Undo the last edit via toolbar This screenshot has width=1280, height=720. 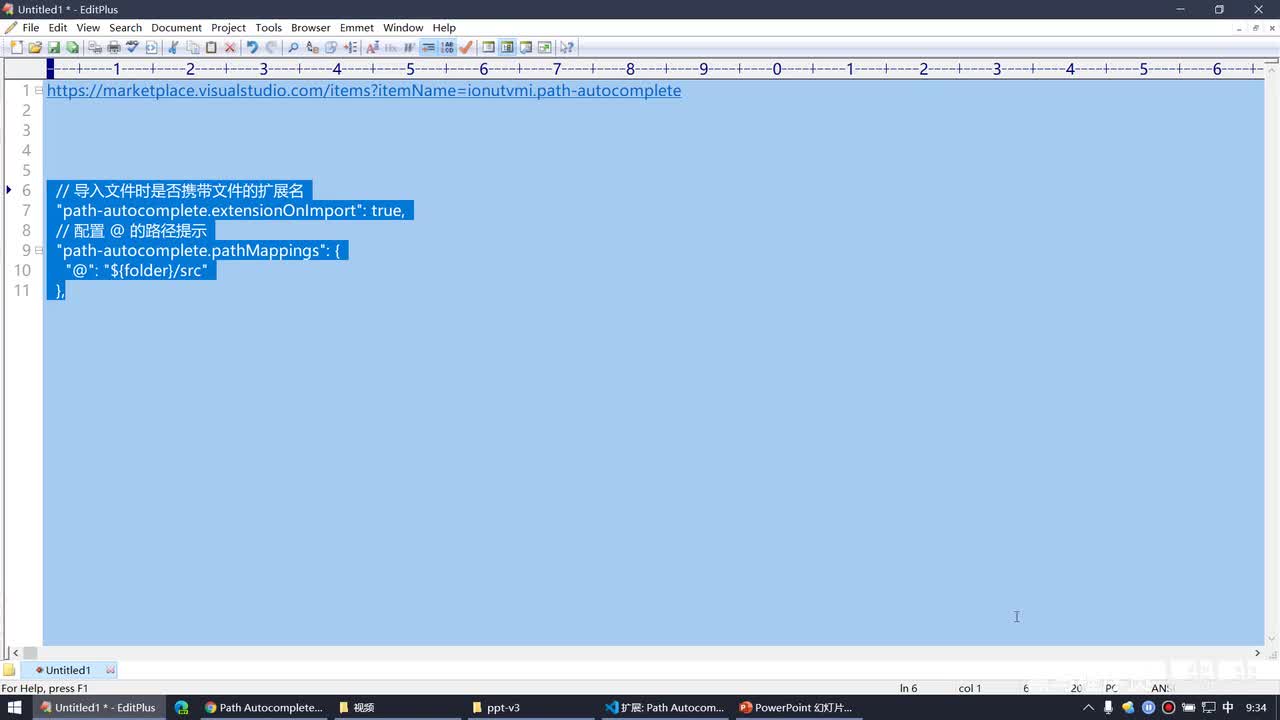[x=252, y=47]
